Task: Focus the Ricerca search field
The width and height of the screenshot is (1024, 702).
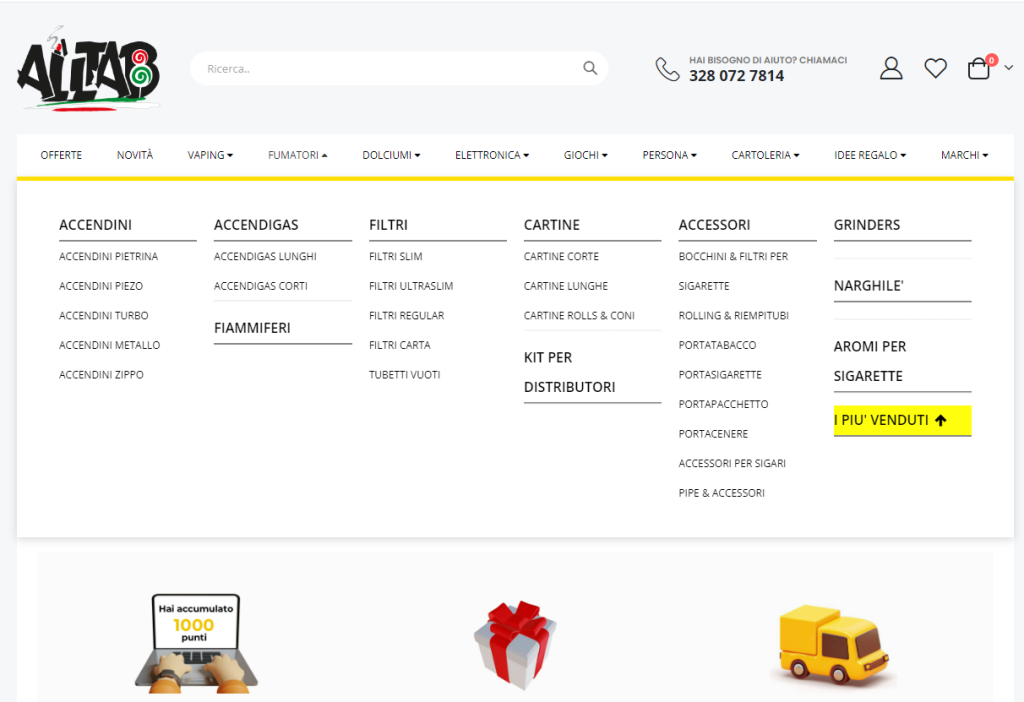Action: 398,69
